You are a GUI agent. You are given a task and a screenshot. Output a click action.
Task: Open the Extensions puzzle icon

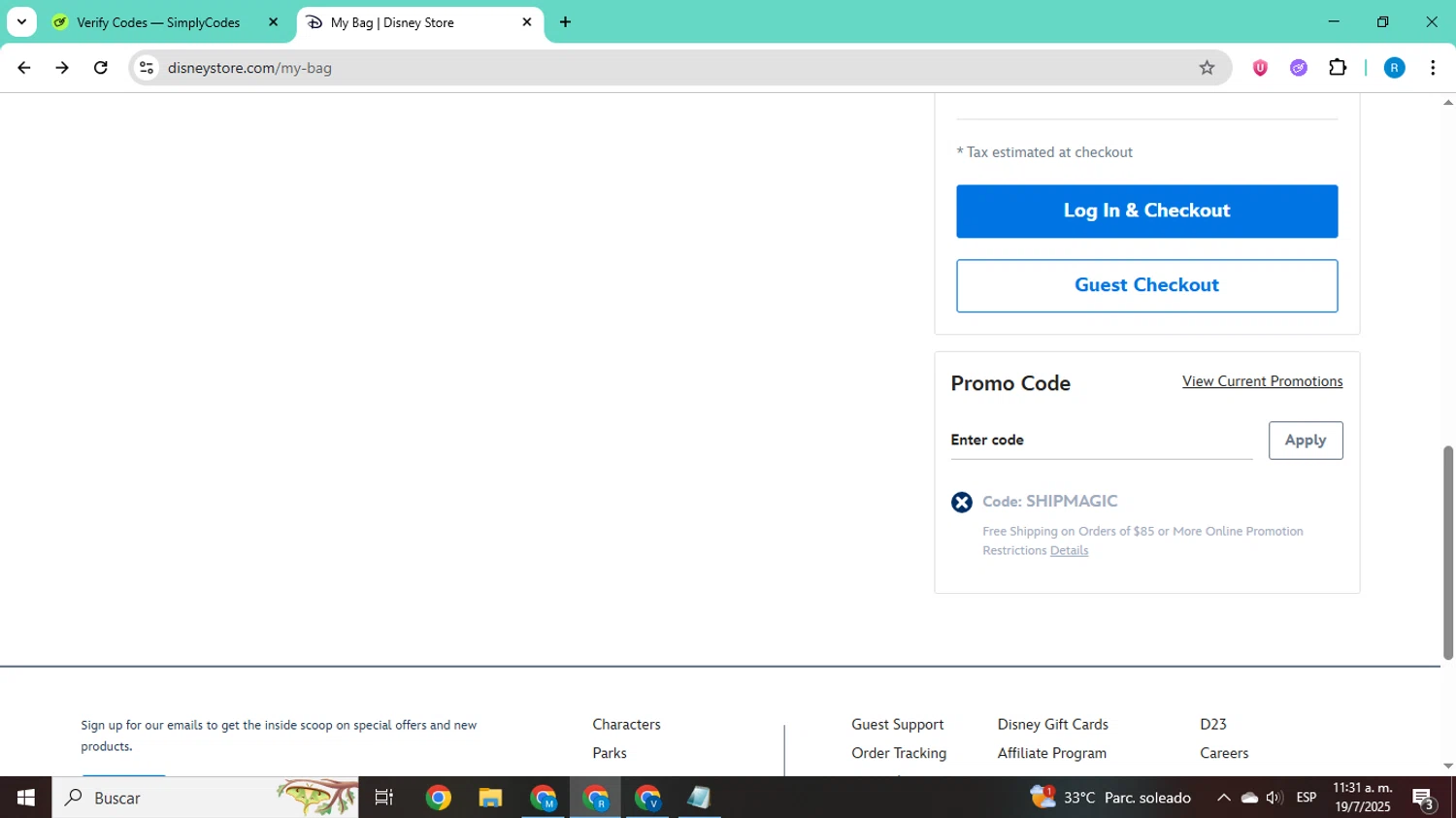1338,68
